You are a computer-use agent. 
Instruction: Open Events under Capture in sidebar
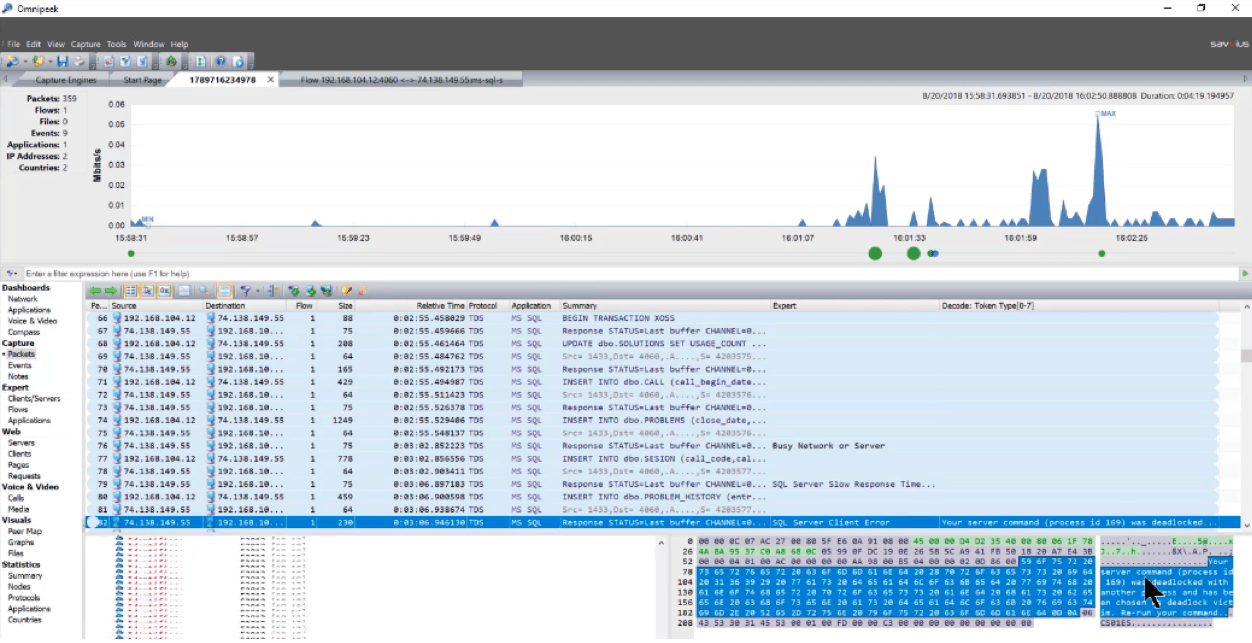tap(20, 365)
